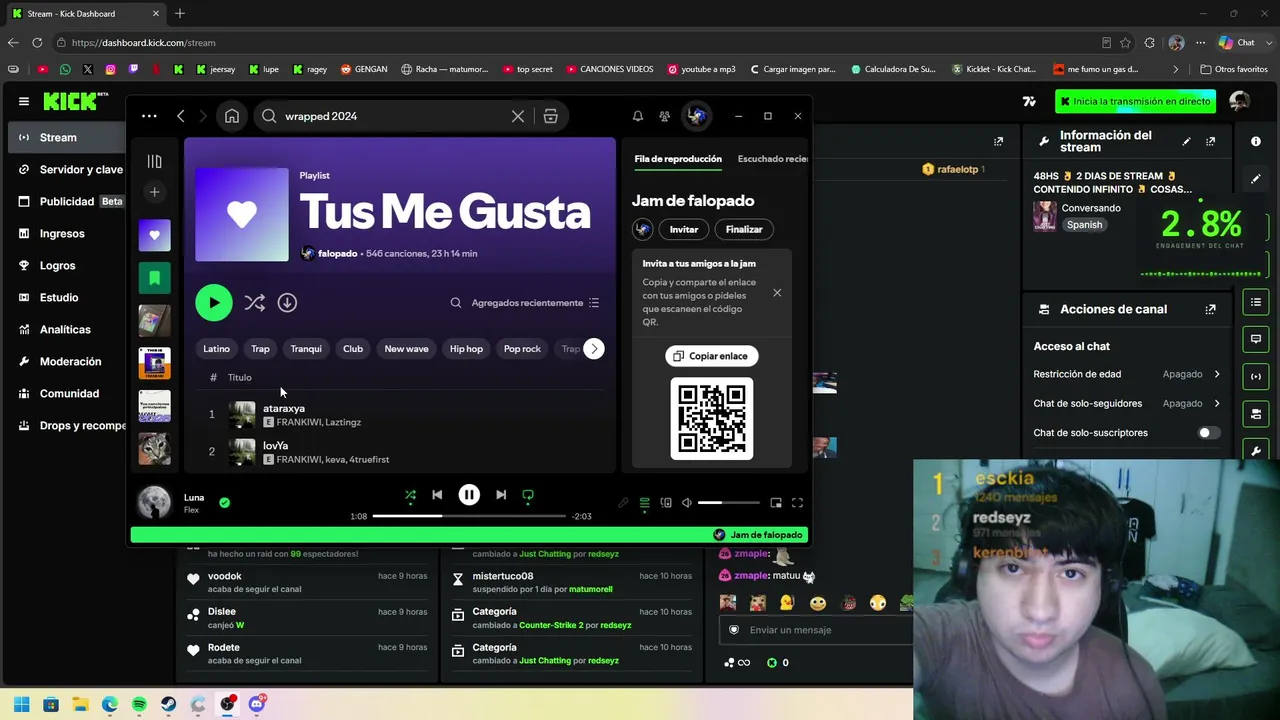The image size is (1280, 720).
Task: Download the Tus Me Gusta playlist
Action: coord(287,302)
